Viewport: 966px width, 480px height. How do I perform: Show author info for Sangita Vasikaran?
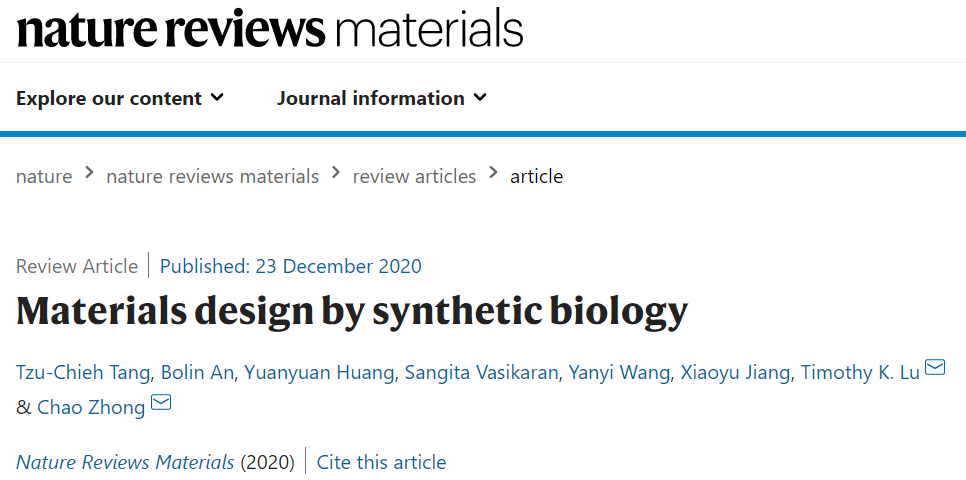[480, 373]
